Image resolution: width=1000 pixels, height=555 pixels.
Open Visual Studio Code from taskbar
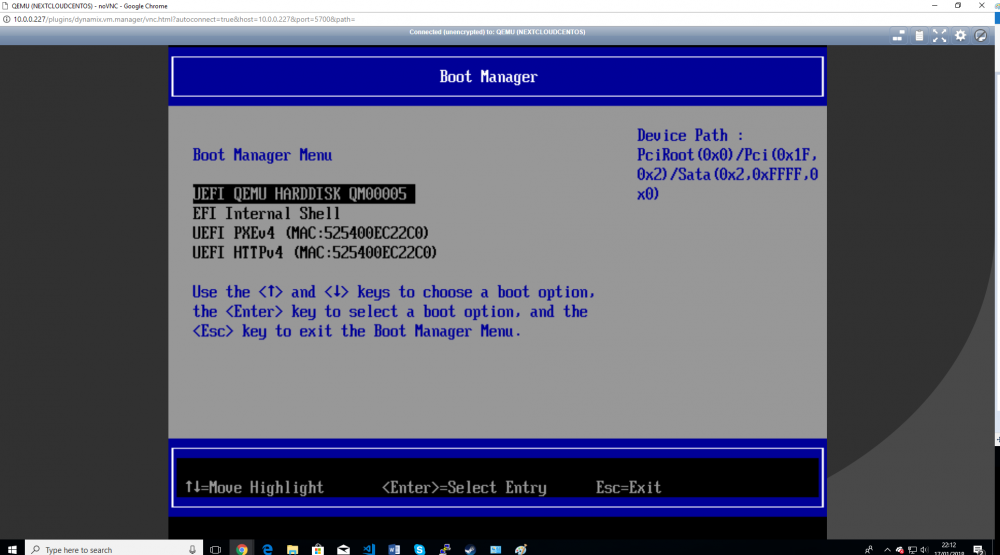369,549
